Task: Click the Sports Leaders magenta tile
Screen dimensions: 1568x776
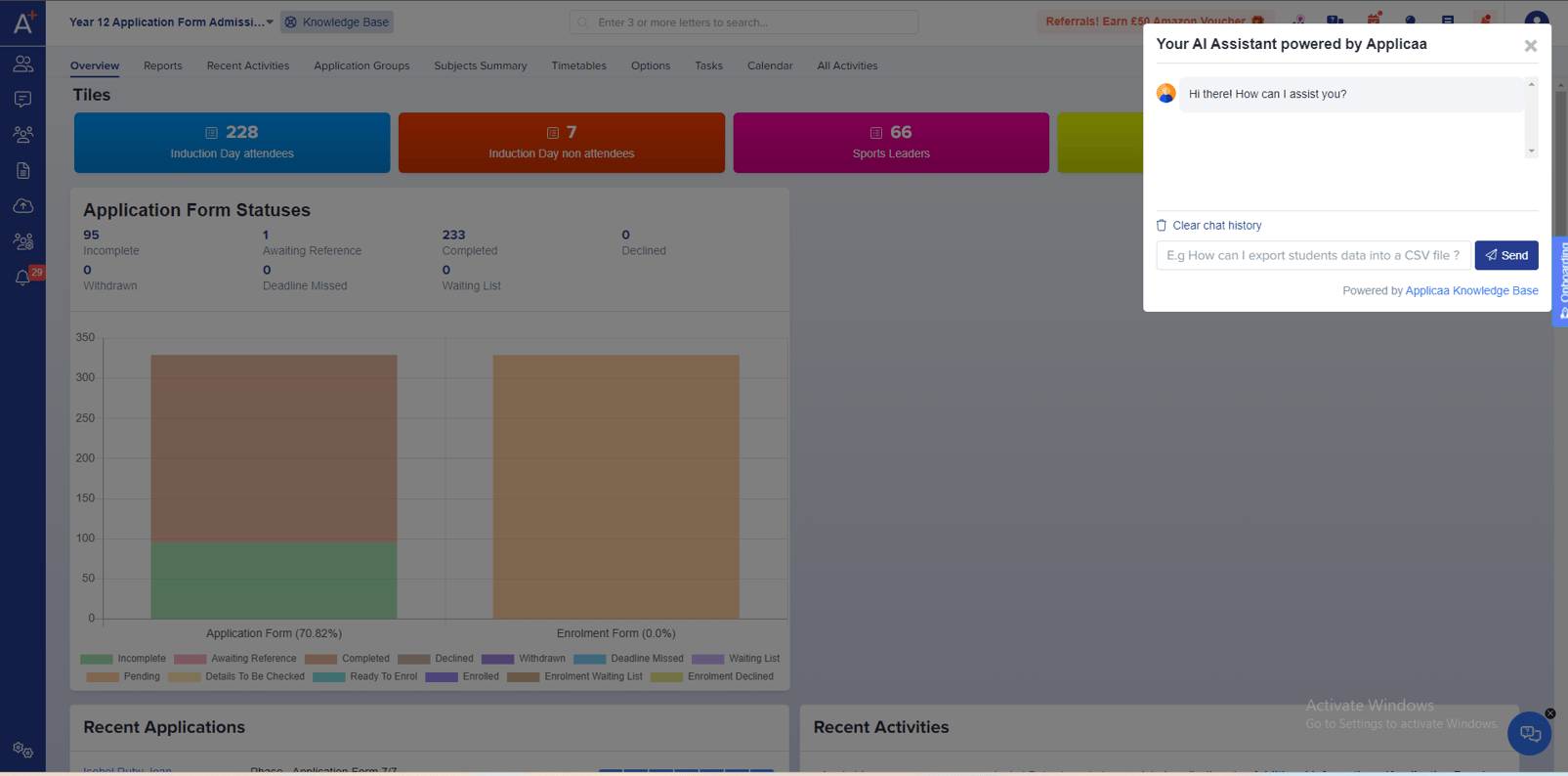Action: (890, 143)
